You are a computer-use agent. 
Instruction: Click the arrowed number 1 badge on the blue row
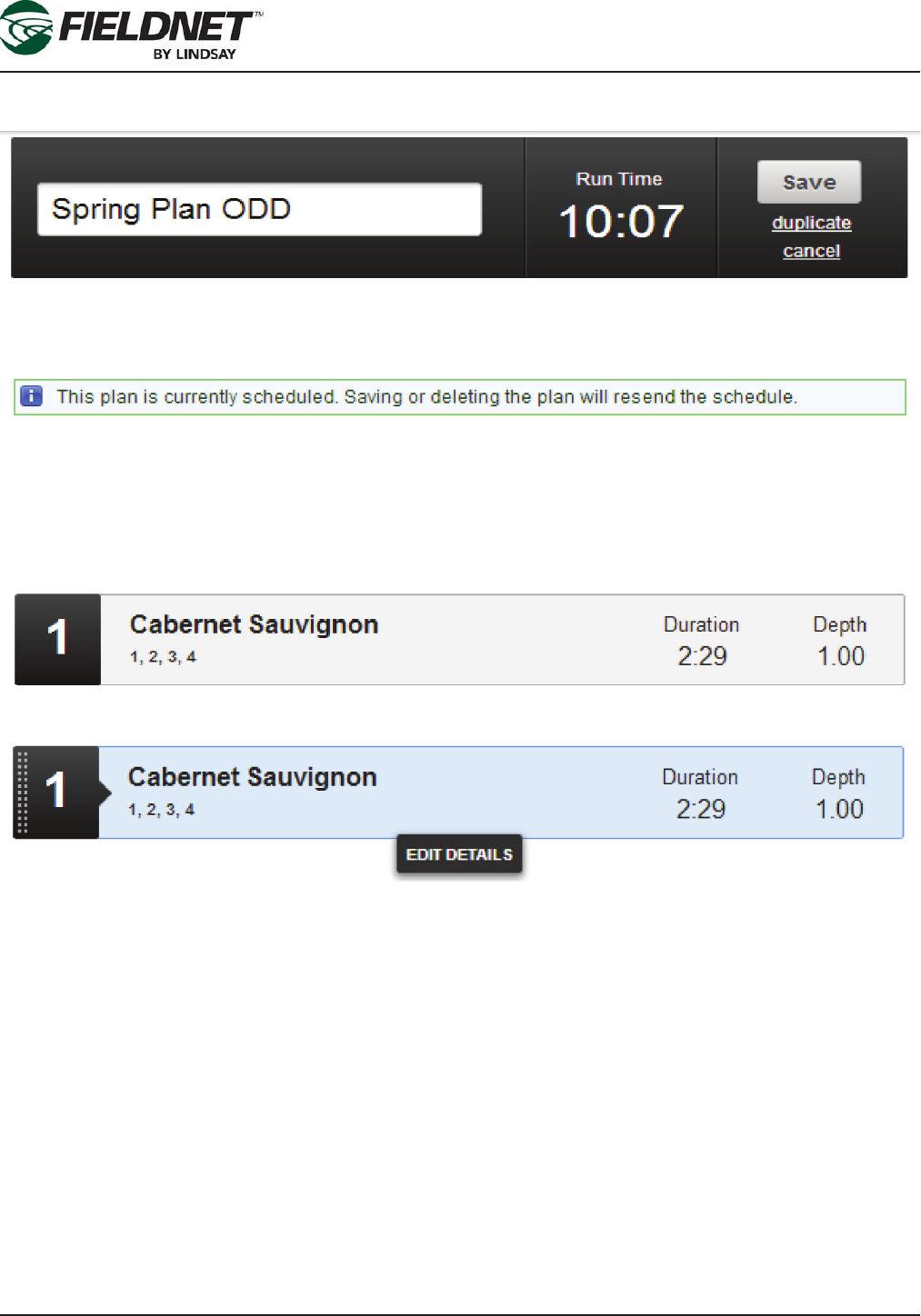point(57,792)
